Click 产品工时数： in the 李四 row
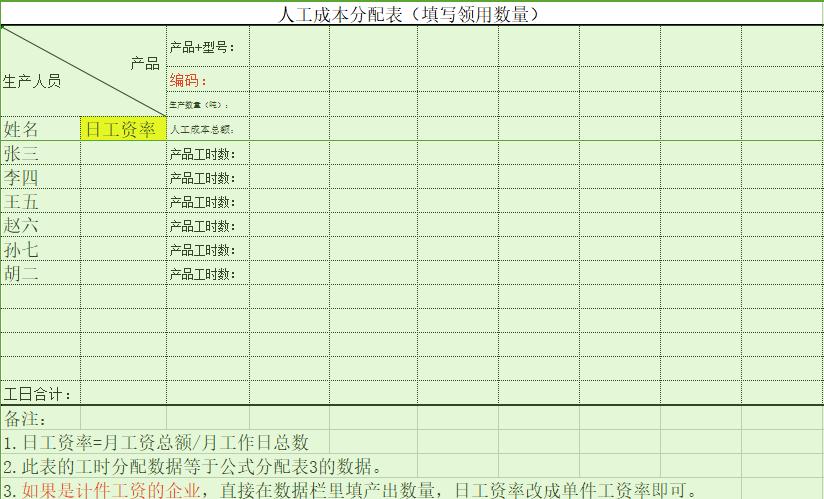 click(208, 178)
